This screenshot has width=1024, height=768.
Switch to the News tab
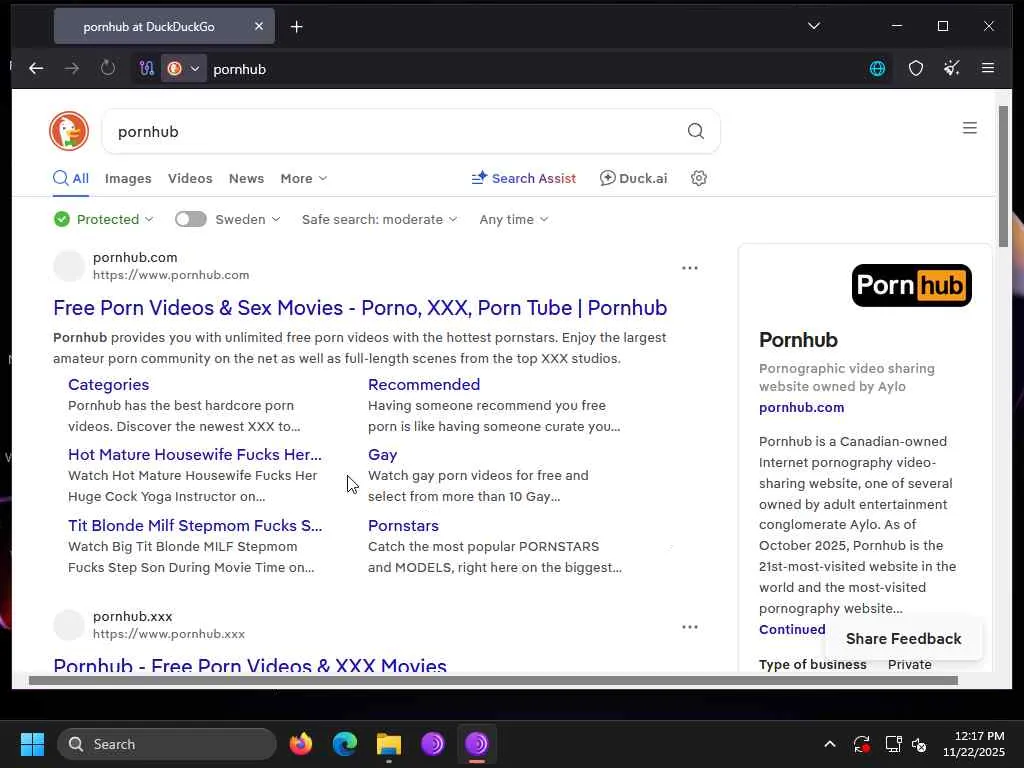click(x=246, y=178)
